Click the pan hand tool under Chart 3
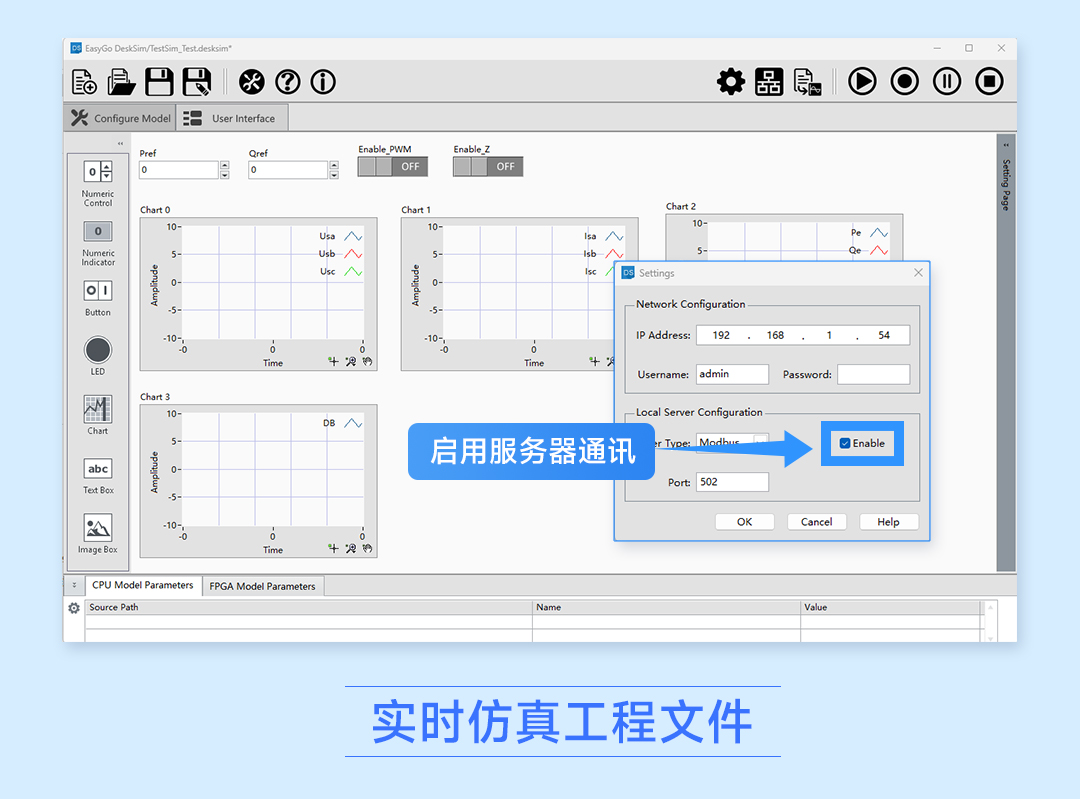The height and width of the screenshot is (799, 1080). (367, 548)
